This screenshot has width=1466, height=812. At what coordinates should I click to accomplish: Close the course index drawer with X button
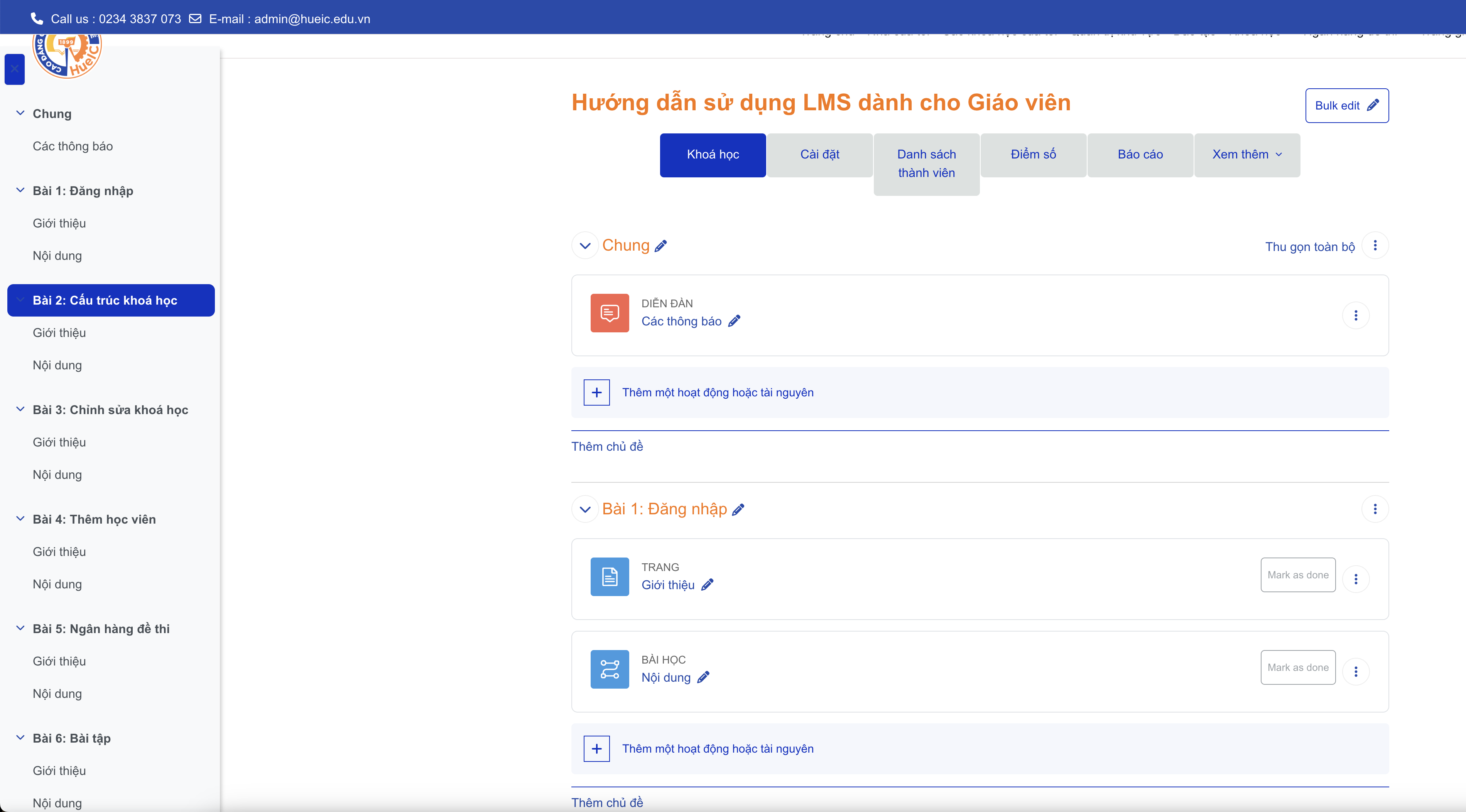[x=15, y=69]
